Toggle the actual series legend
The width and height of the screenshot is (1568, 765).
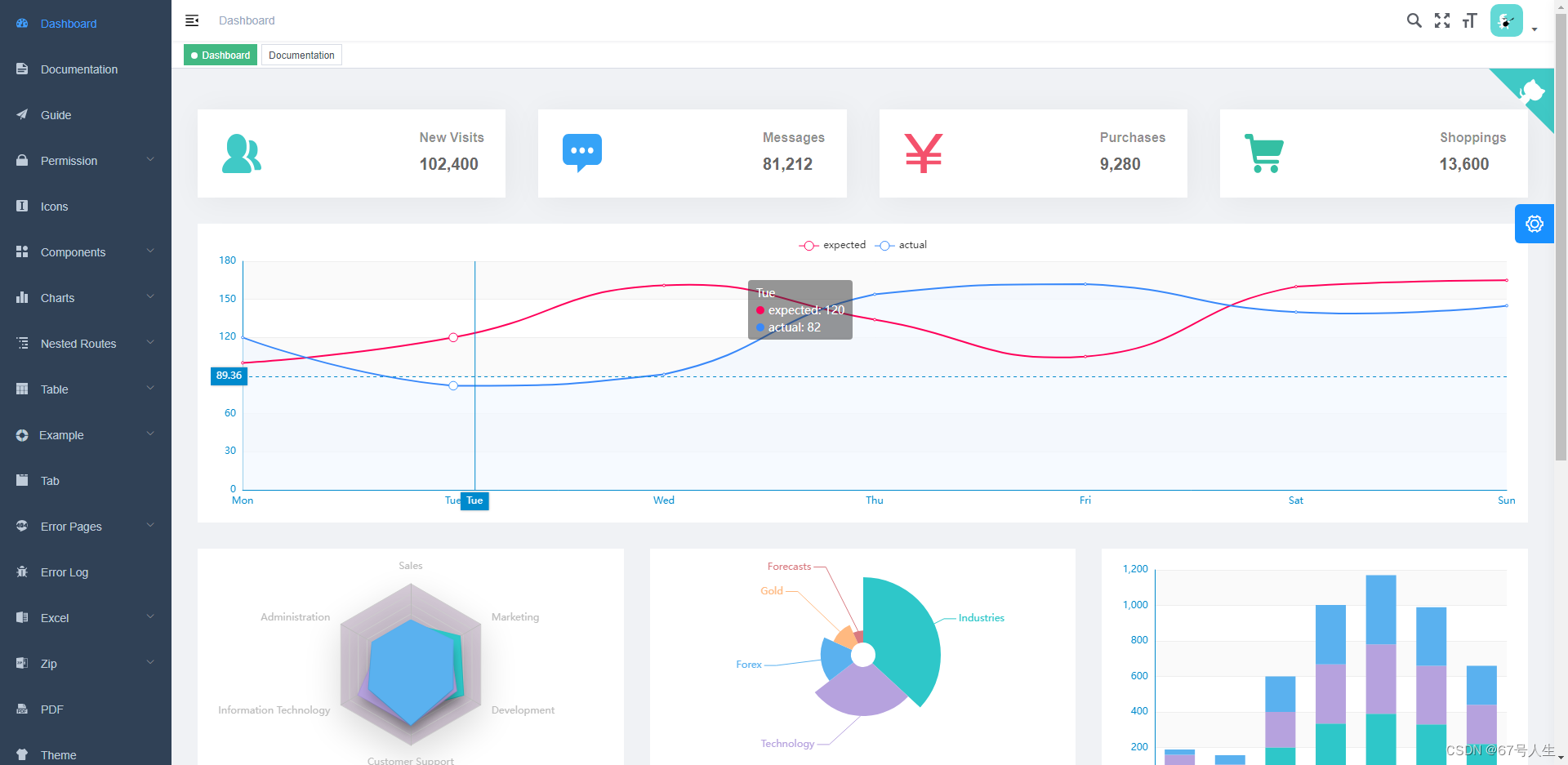tap(901, 245)
